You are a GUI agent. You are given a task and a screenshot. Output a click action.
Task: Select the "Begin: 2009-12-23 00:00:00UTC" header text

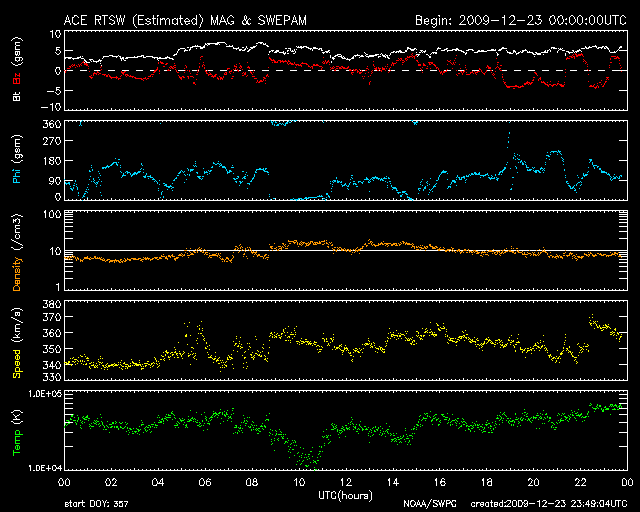(x=521, y=20)
